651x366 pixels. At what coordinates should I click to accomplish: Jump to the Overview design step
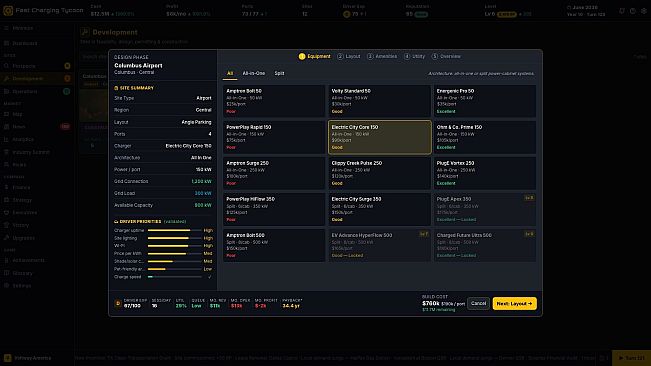pyautogui.click(x=446, y=56)
